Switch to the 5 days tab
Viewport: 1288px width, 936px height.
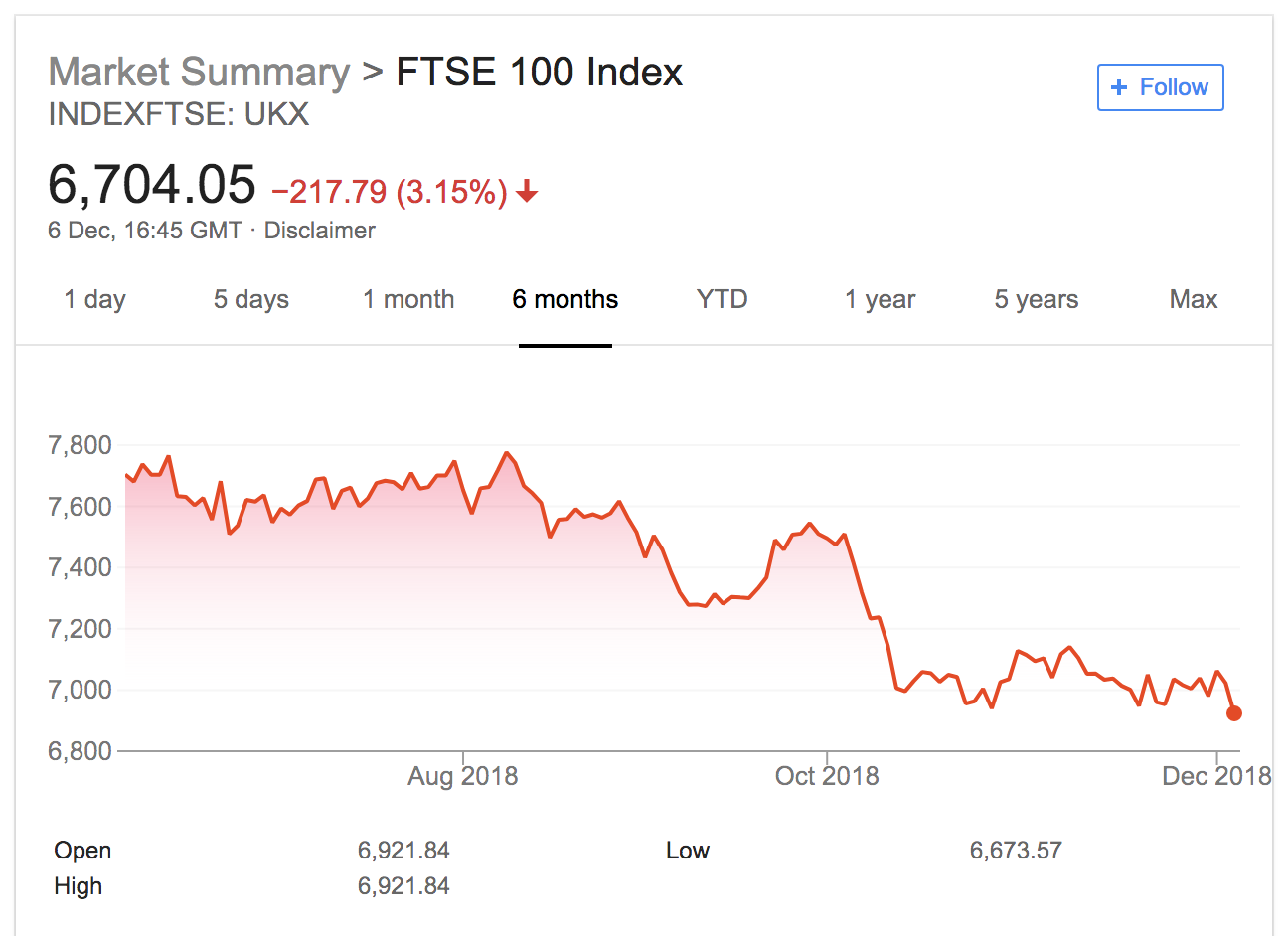coord(251,300)
